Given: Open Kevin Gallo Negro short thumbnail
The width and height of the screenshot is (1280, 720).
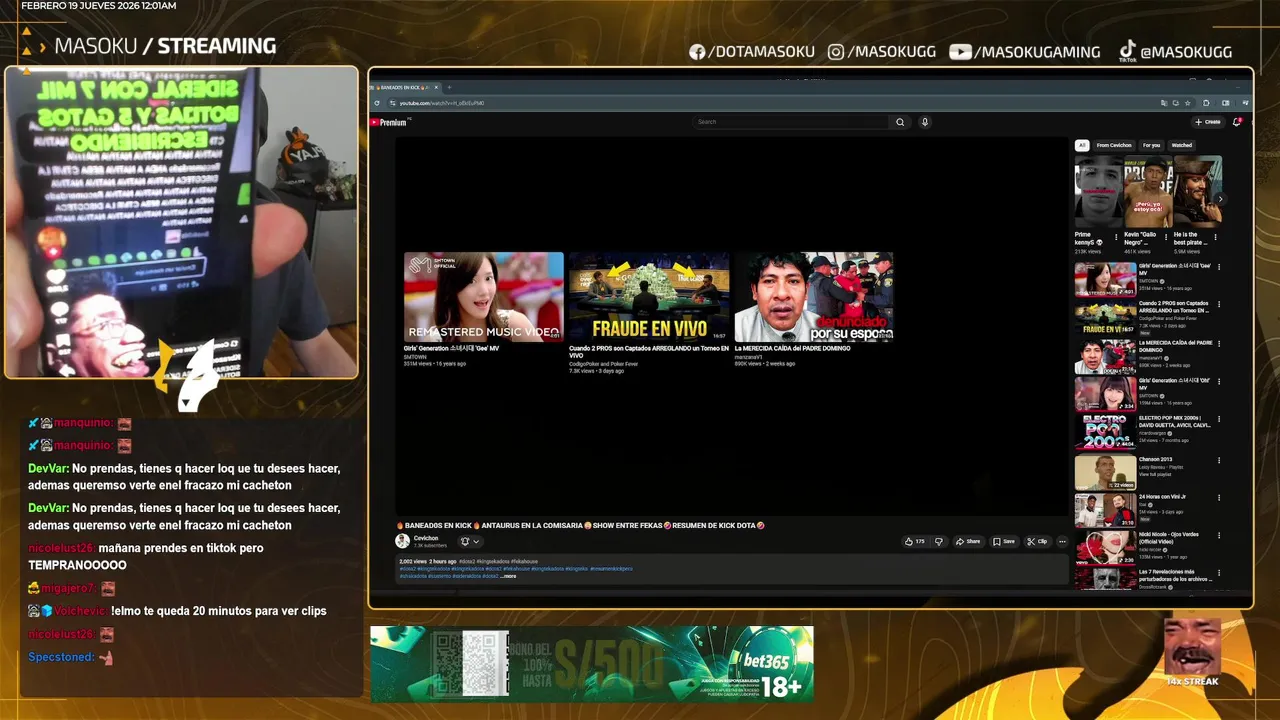Looking at the screenshot, I should 1147,192.
